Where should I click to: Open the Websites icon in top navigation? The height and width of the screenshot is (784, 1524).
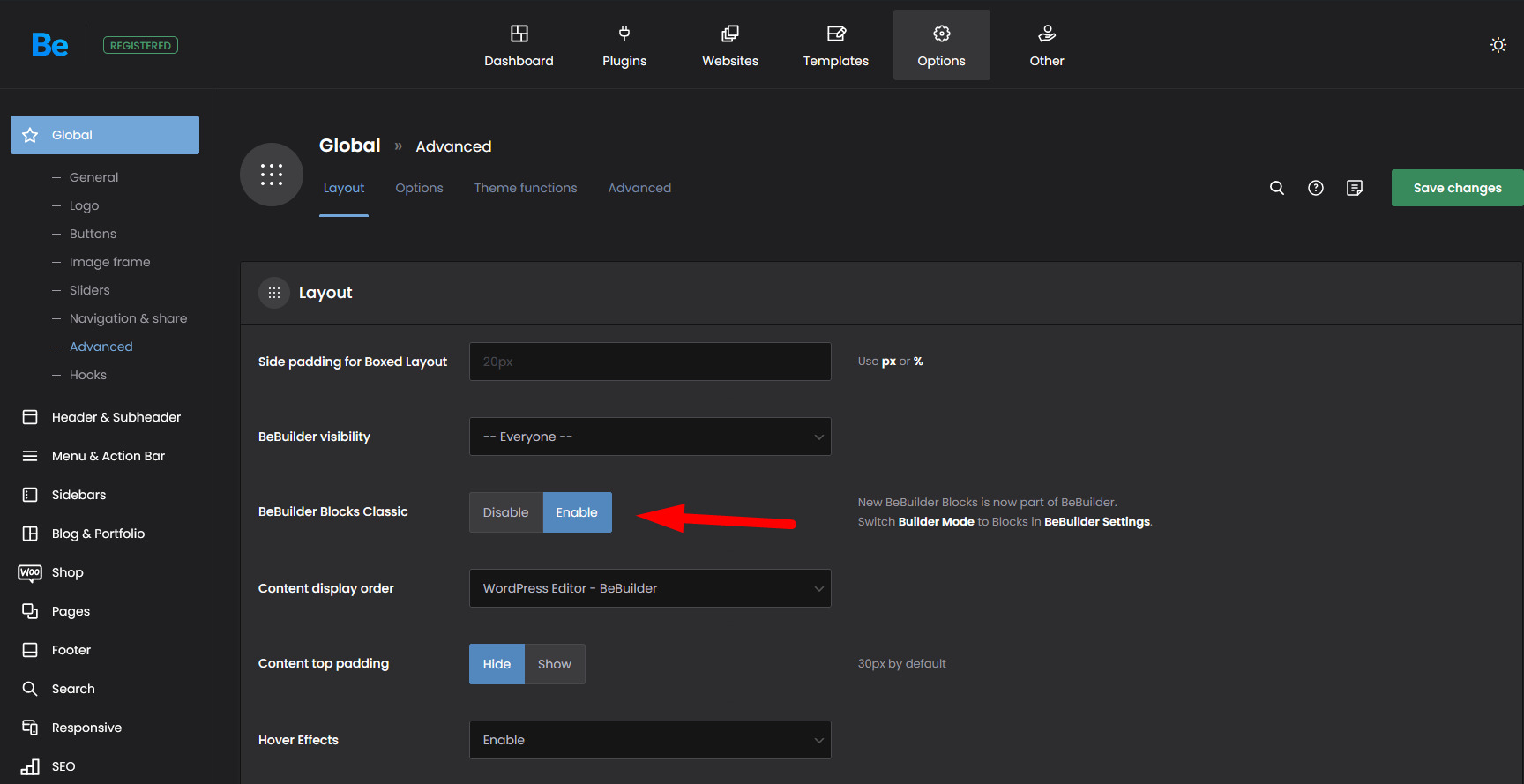coord(730,34)
